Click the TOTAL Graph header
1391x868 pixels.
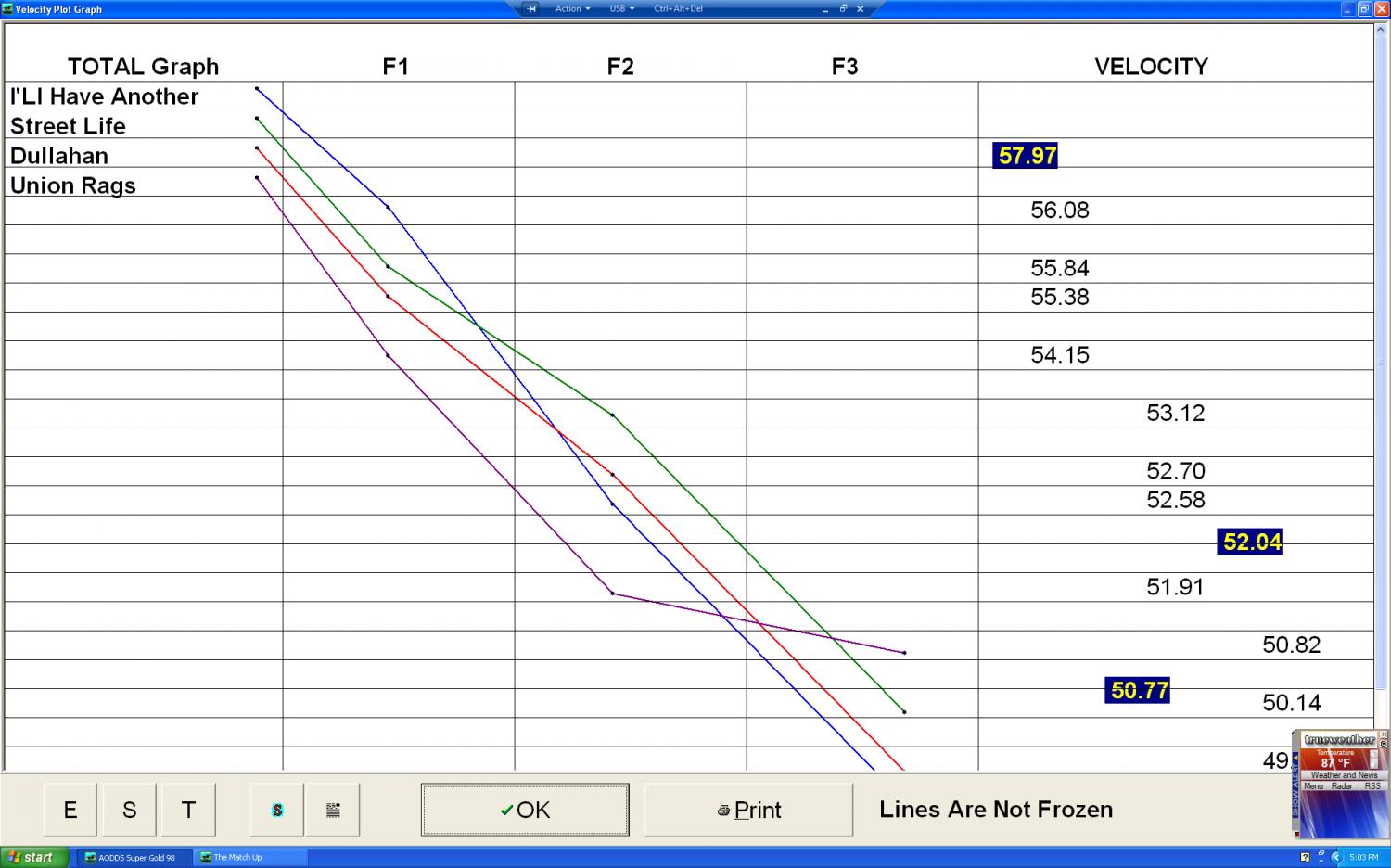[x=143, y=67]
